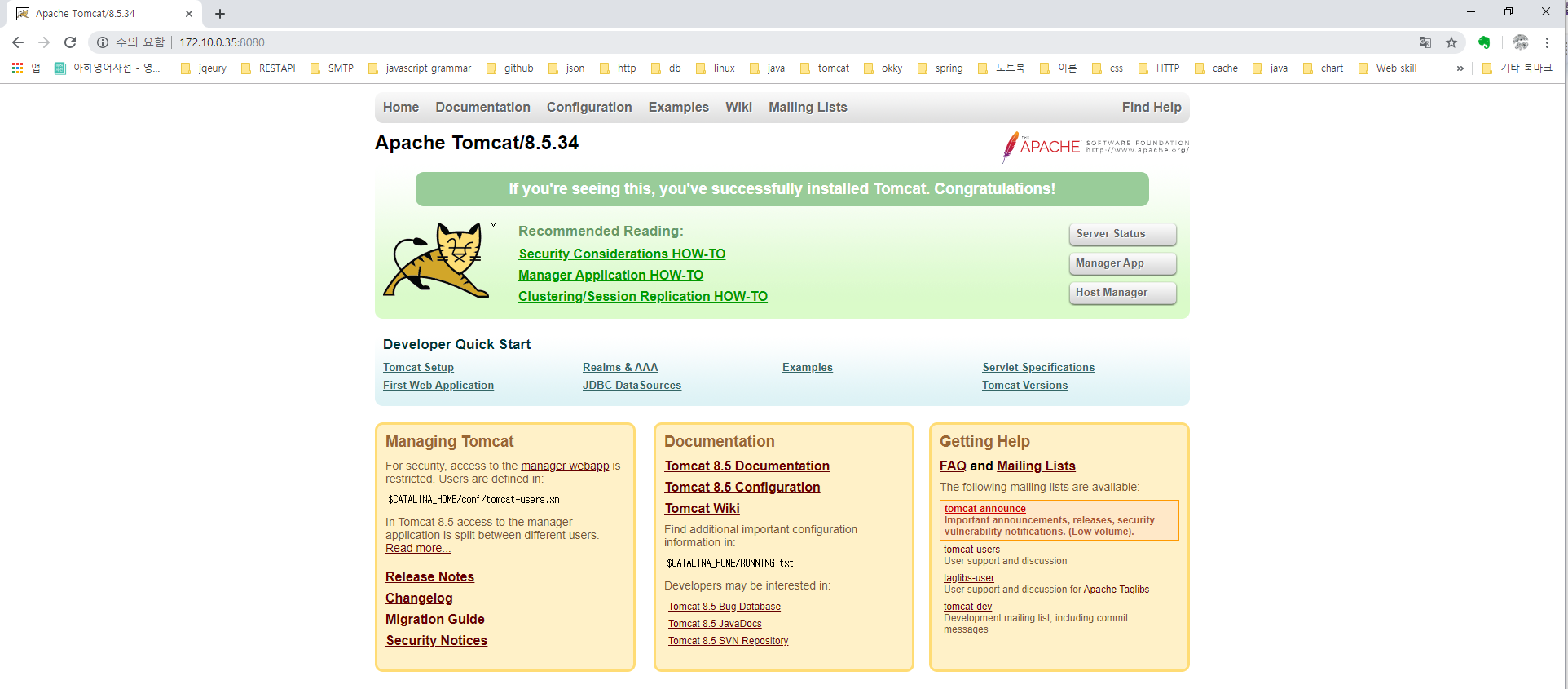The height and width of the screenshot is (689, 1568).
Task: Open the tomcat bookmark folder
Action: pos(825,68)
